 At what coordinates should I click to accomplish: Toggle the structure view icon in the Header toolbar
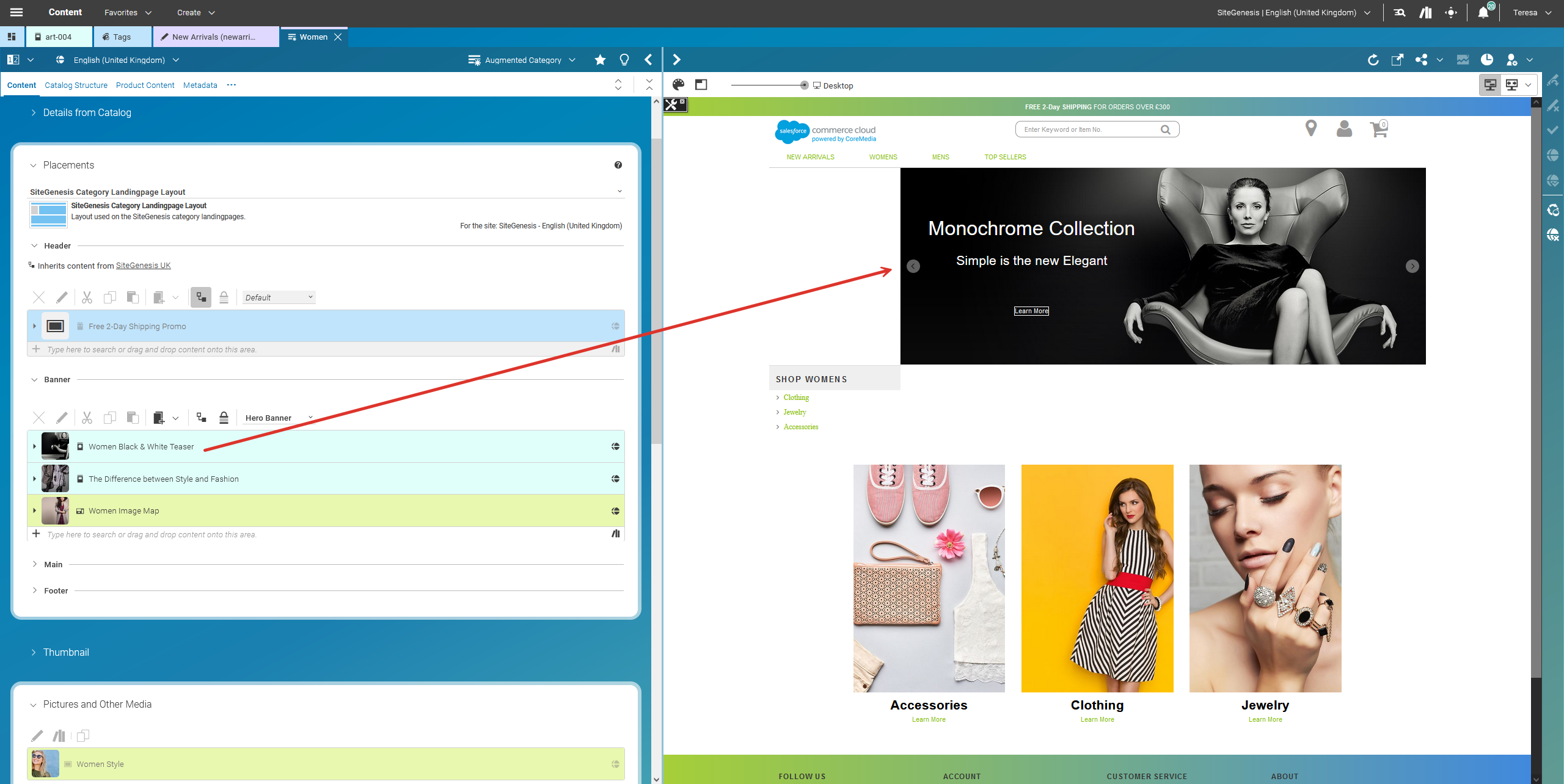tap(200, 297)
